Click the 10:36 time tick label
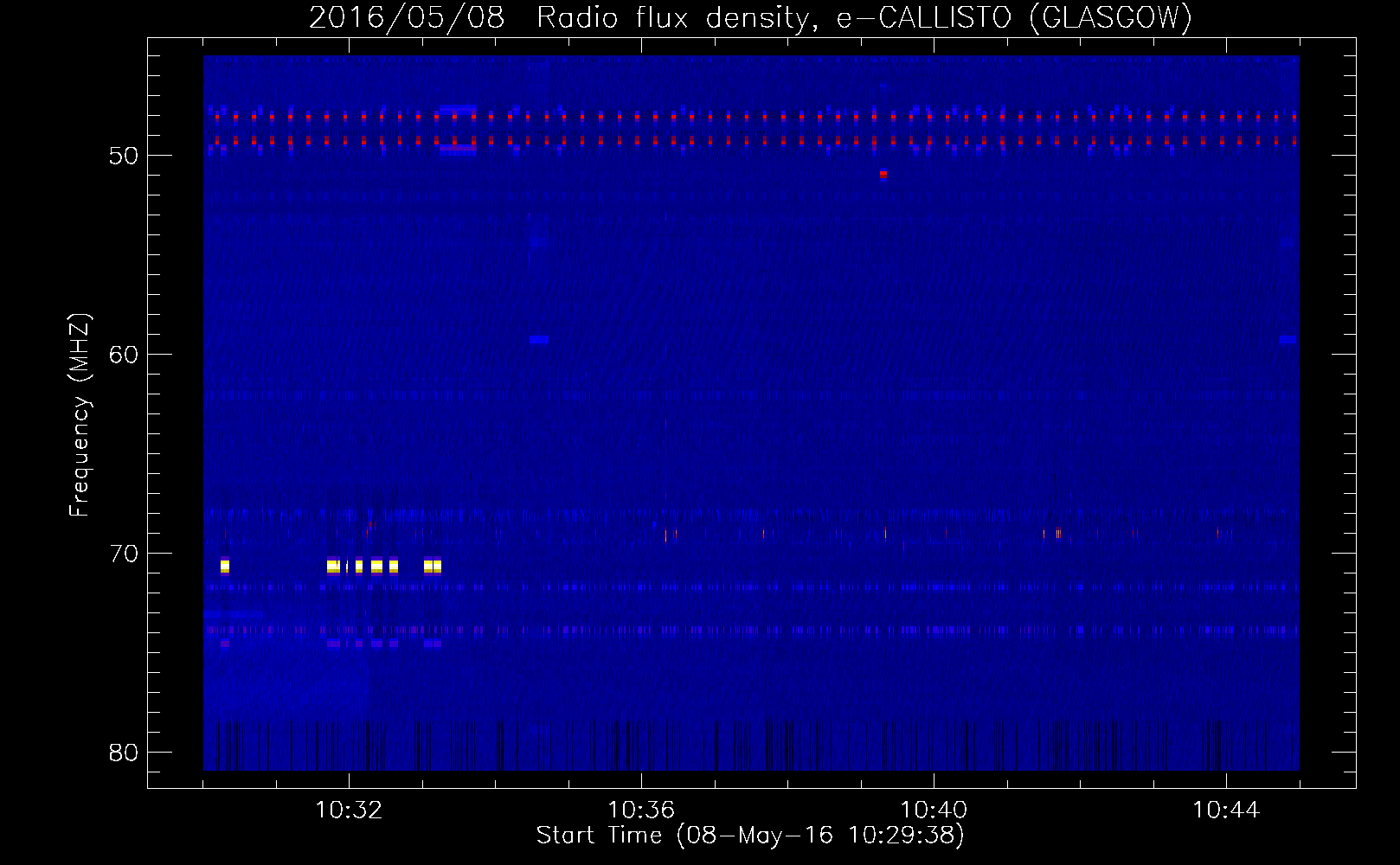 pos(641,811)
